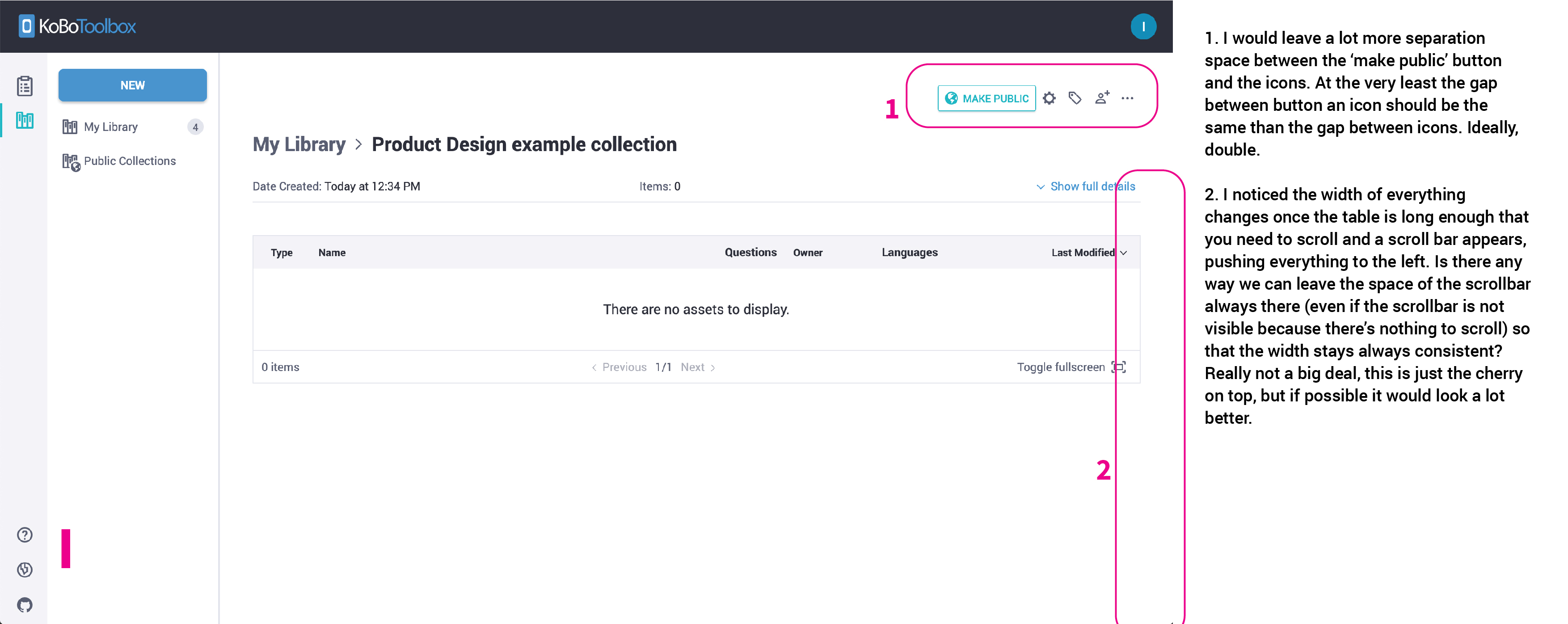Image resolution: width=1568 pixels, height=624 pixels.
Task: Click the add-user sharing icon
Action: 1102,98
